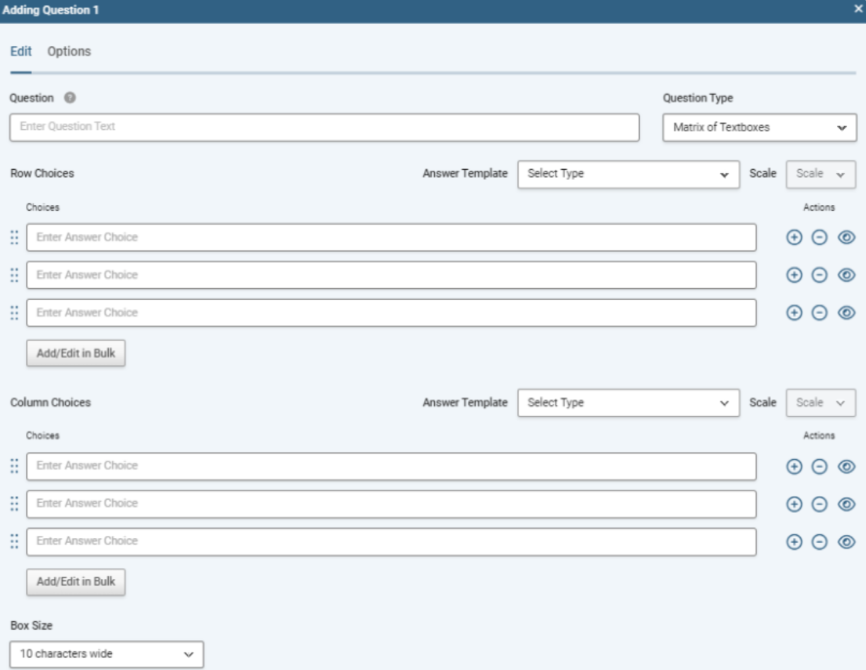Viewport: 866px width, 670px height.
Task: Switch to the Options tab
Action: [69, 52]
